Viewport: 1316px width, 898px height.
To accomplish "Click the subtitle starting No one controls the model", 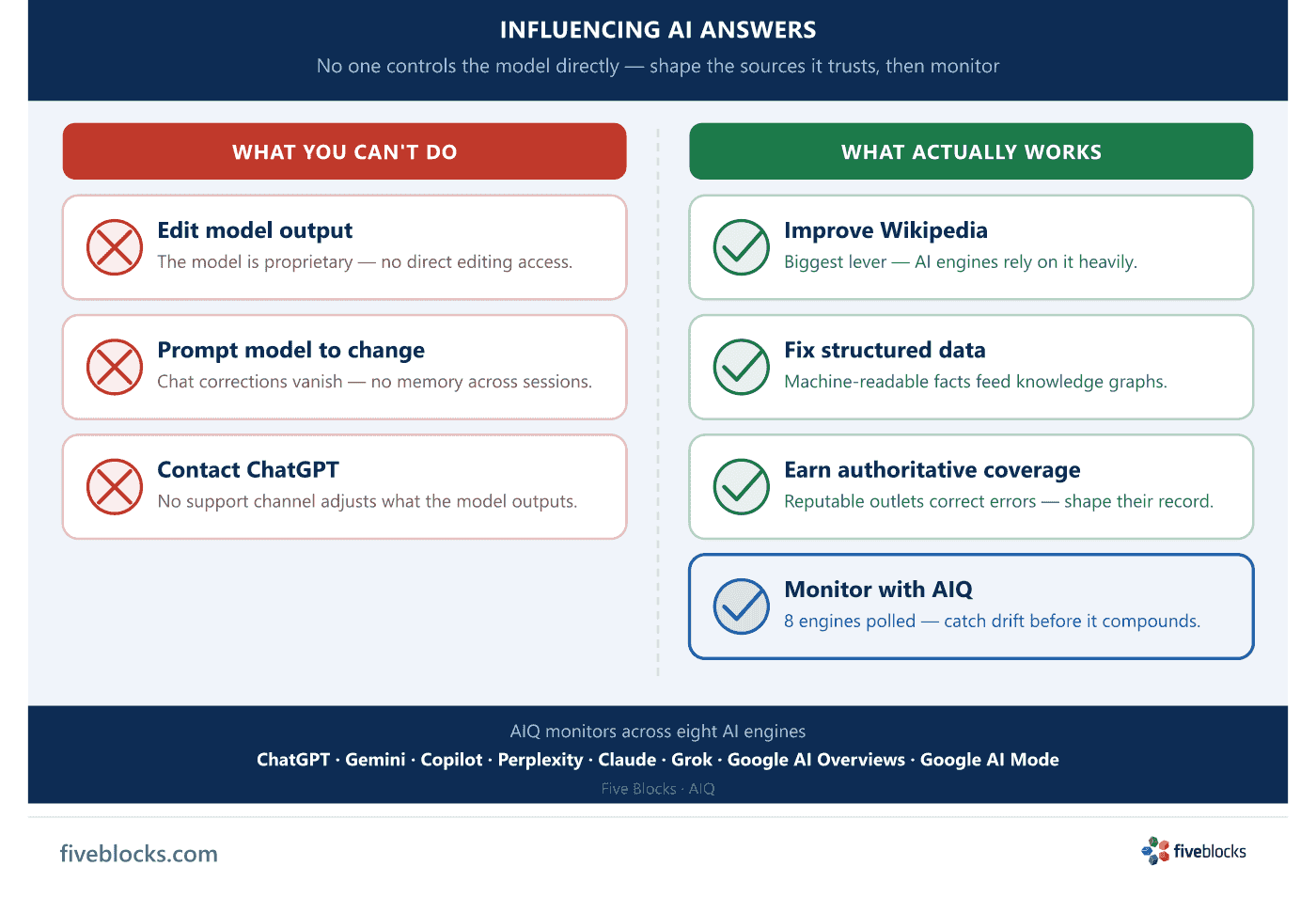I will [658, 66].
